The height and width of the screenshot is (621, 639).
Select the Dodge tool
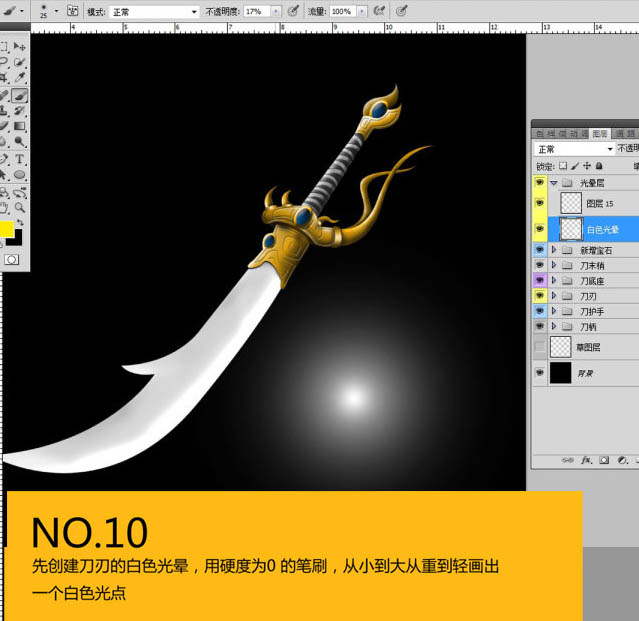point(19,142)
